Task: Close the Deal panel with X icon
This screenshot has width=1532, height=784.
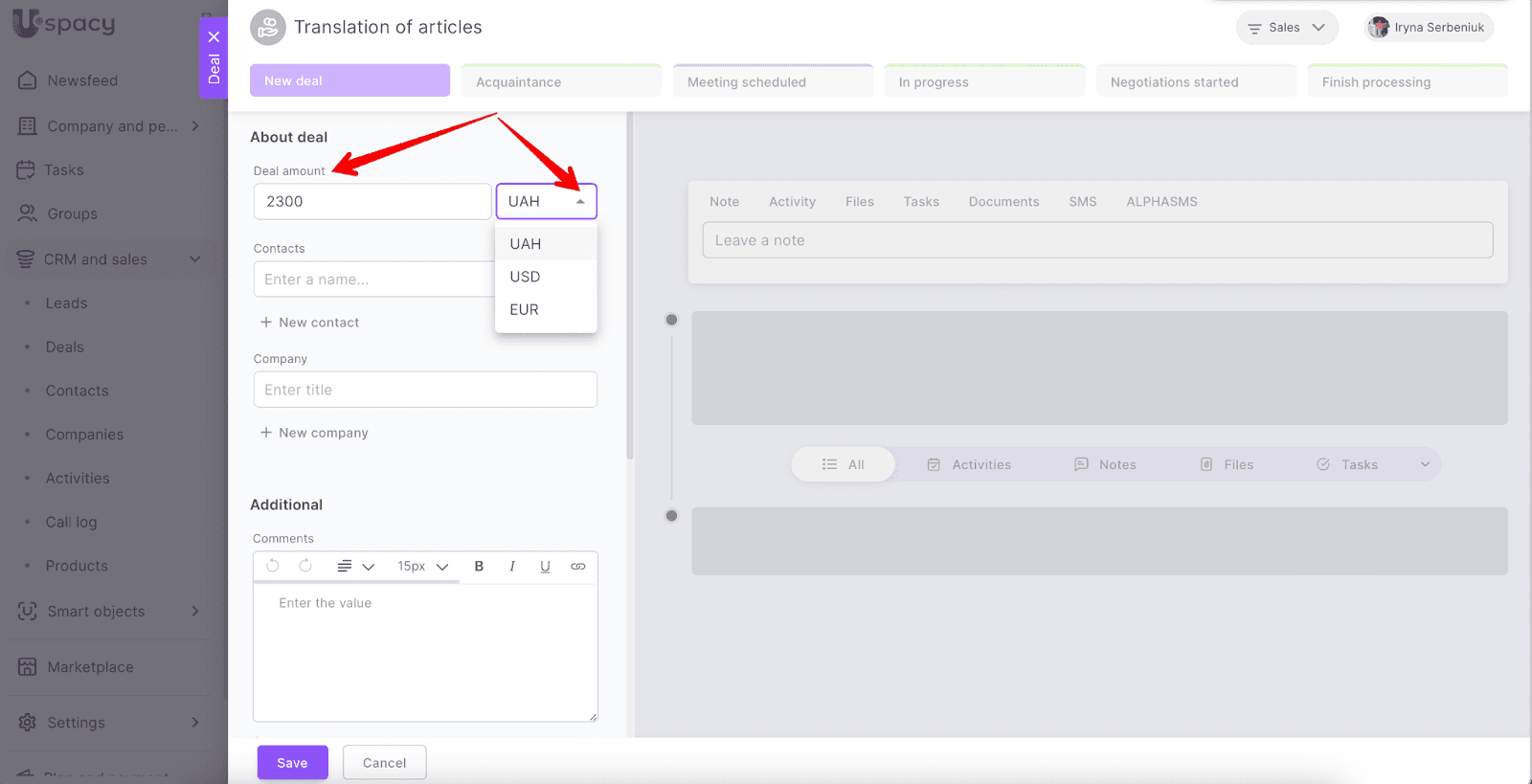Action: point(214,37)
